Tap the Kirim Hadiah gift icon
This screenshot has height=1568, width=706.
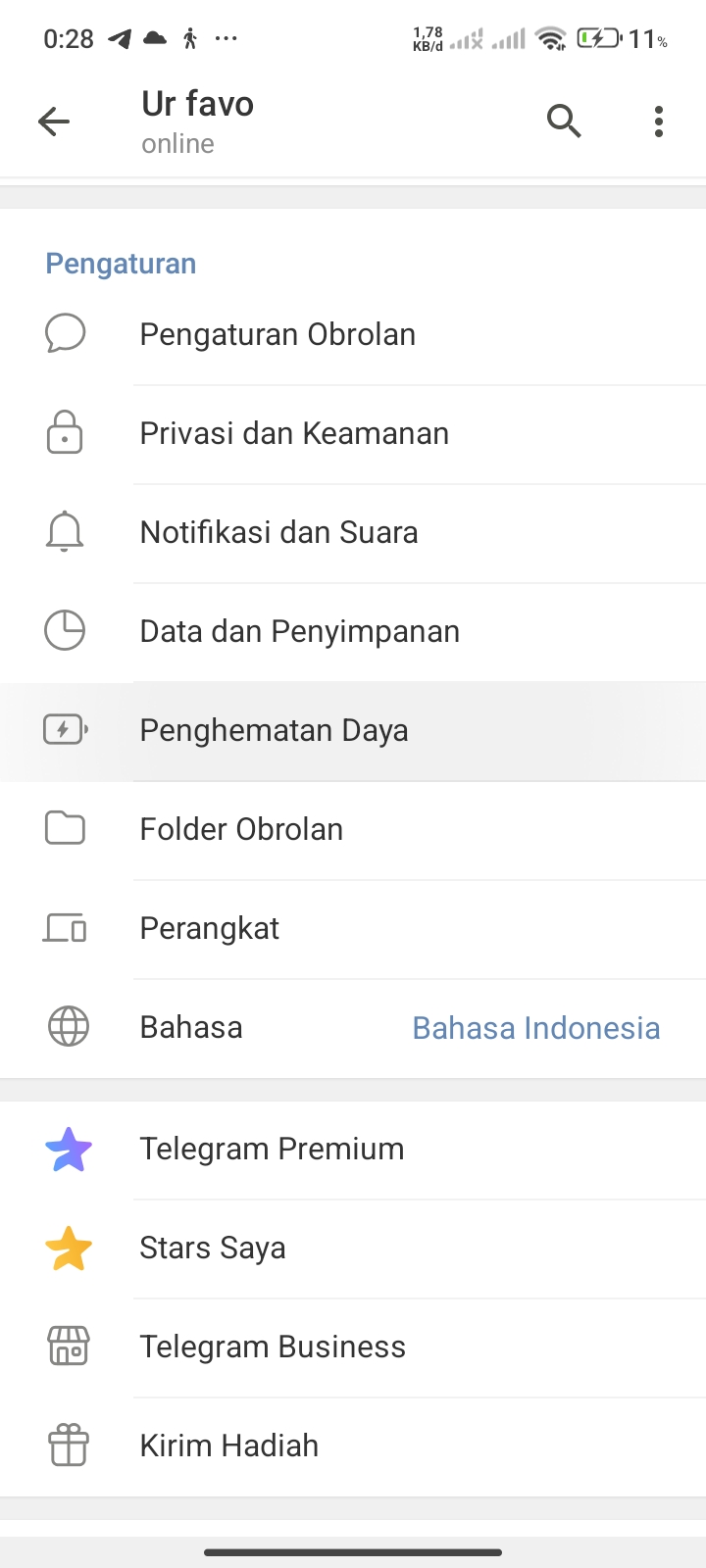(69, 1445)
